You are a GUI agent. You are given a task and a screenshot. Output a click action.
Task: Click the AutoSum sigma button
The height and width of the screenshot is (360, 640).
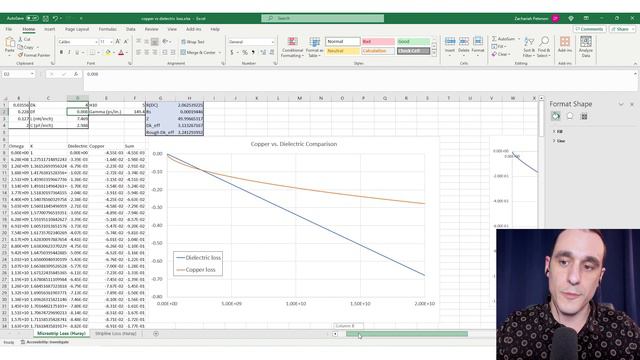[x=504, y=39]
